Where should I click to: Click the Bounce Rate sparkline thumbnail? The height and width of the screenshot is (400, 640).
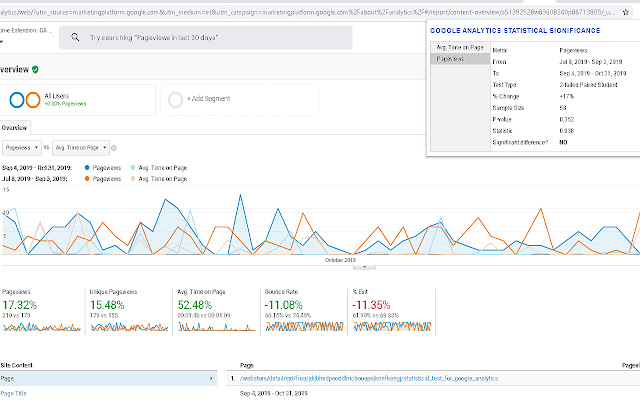tap(304, 327)
